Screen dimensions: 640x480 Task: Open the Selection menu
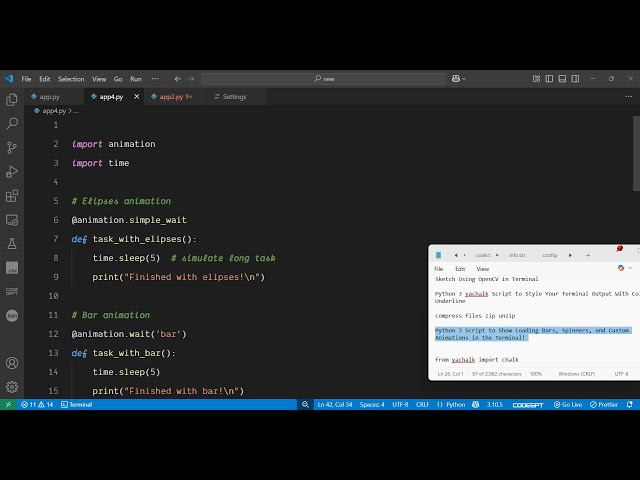pos(71,79)
